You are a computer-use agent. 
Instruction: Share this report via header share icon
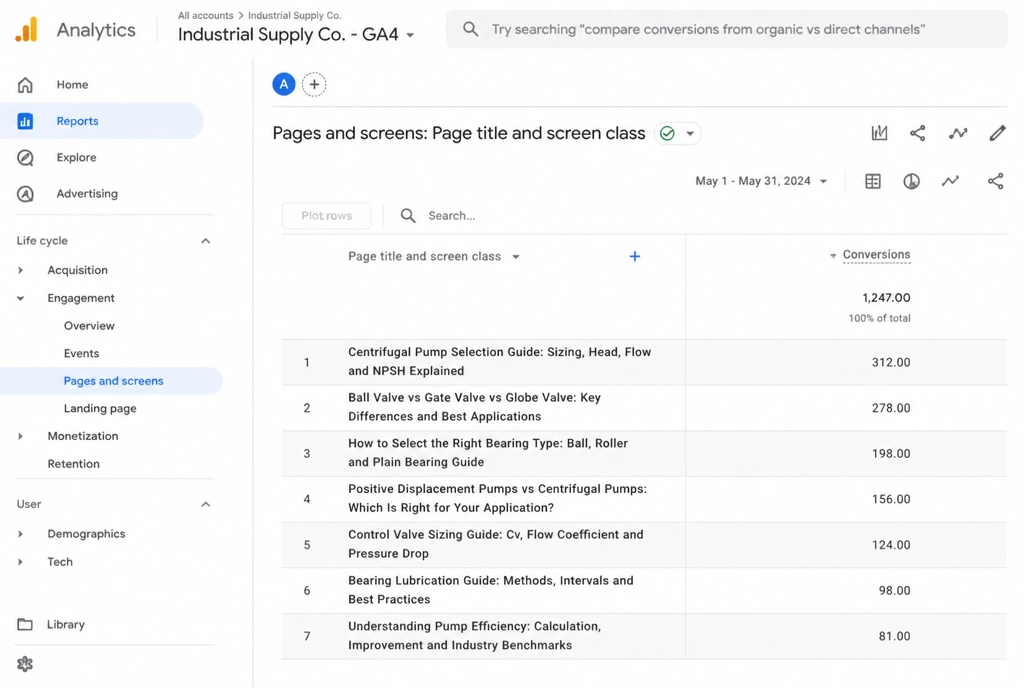click(x=918, y=133)
